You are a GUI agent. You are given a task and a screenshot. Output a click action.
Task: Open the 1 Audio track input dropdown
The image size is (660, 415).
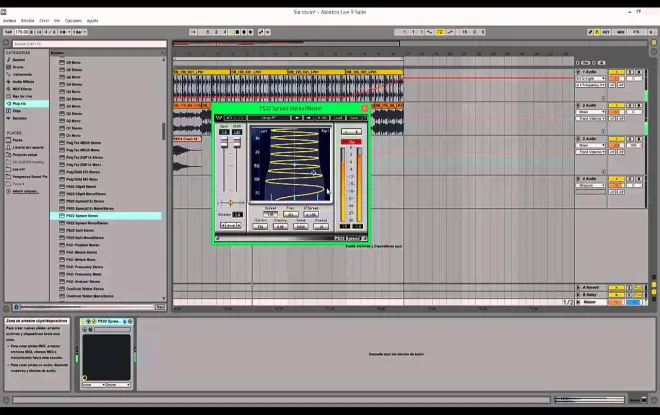591,79
